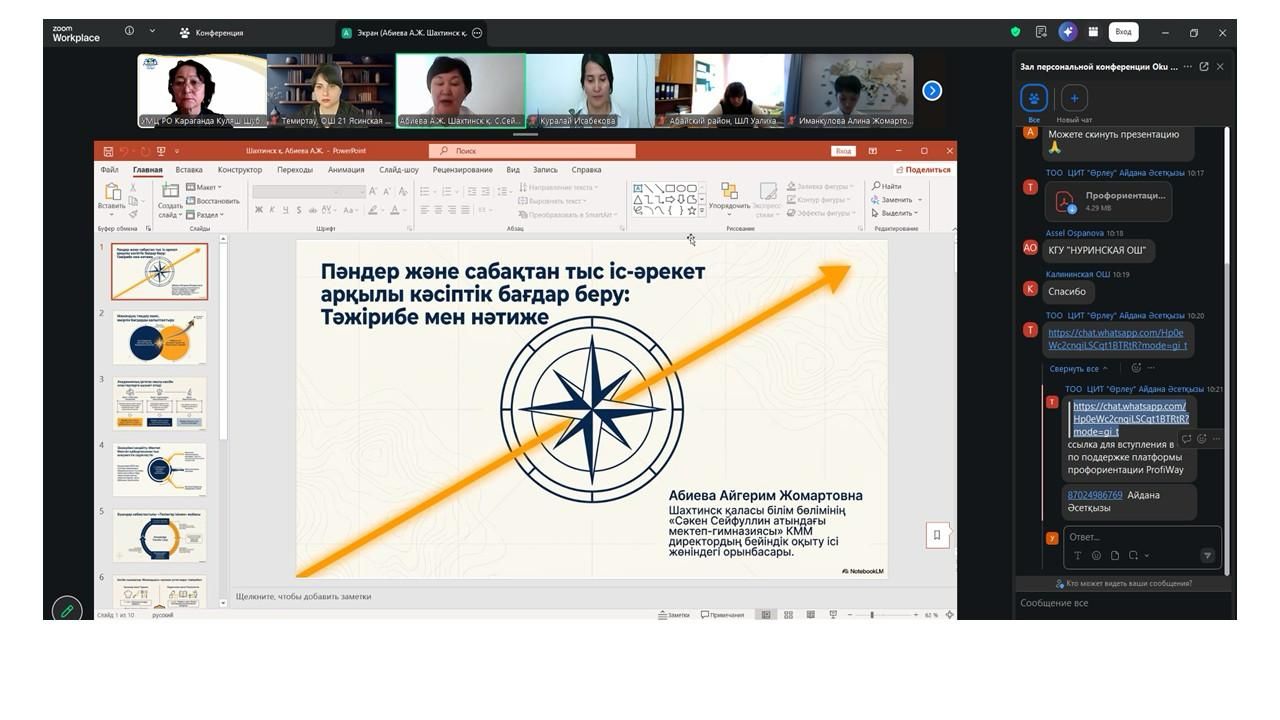Open dropdown next to Zoom info icon

pyautogui.click(x=152, y=31)
